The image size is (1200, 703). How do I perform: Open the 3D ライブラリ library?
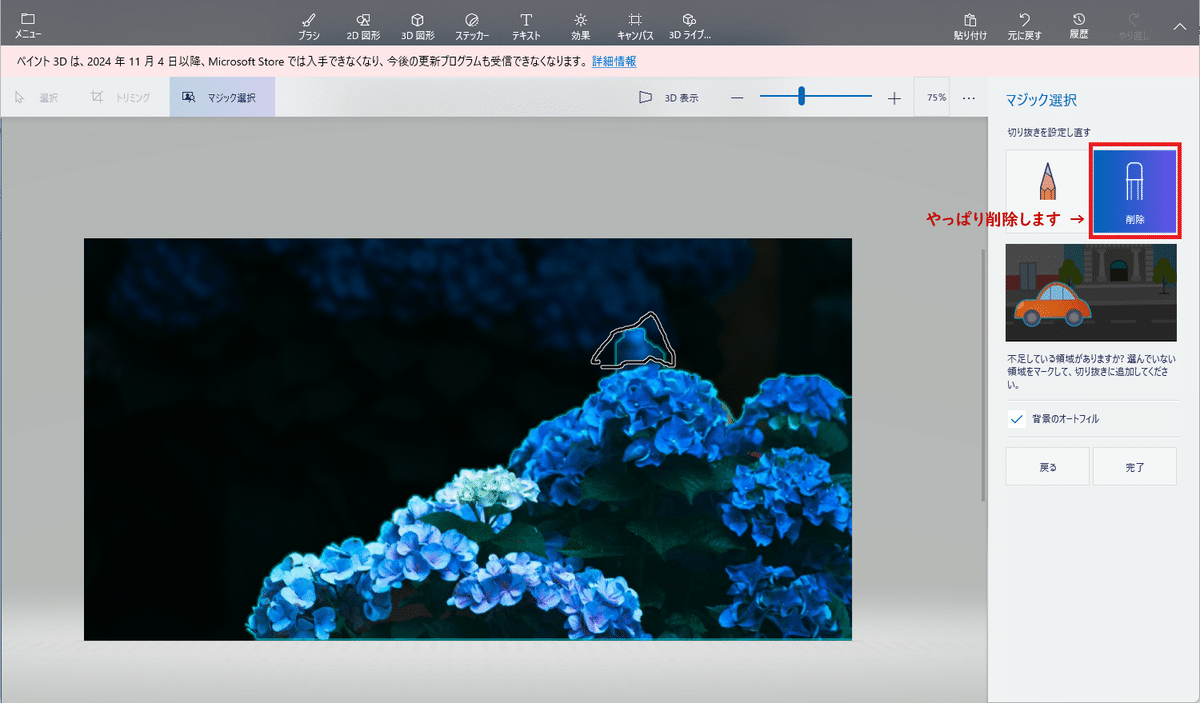(x=690, y=25)
